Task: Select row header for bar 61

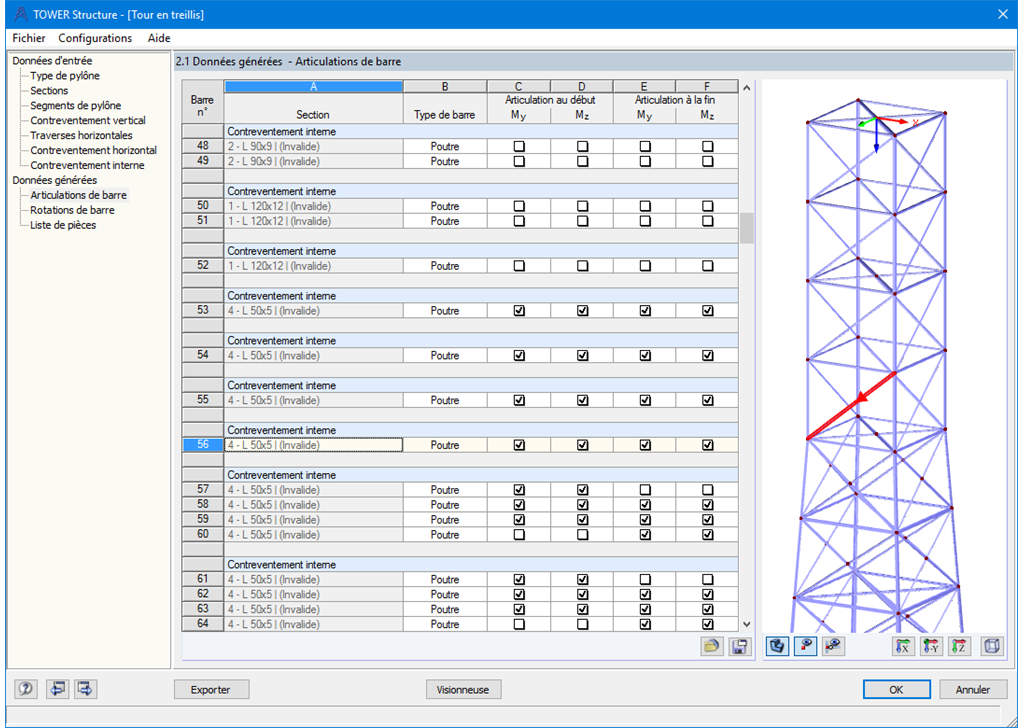Action: (202, 579)
